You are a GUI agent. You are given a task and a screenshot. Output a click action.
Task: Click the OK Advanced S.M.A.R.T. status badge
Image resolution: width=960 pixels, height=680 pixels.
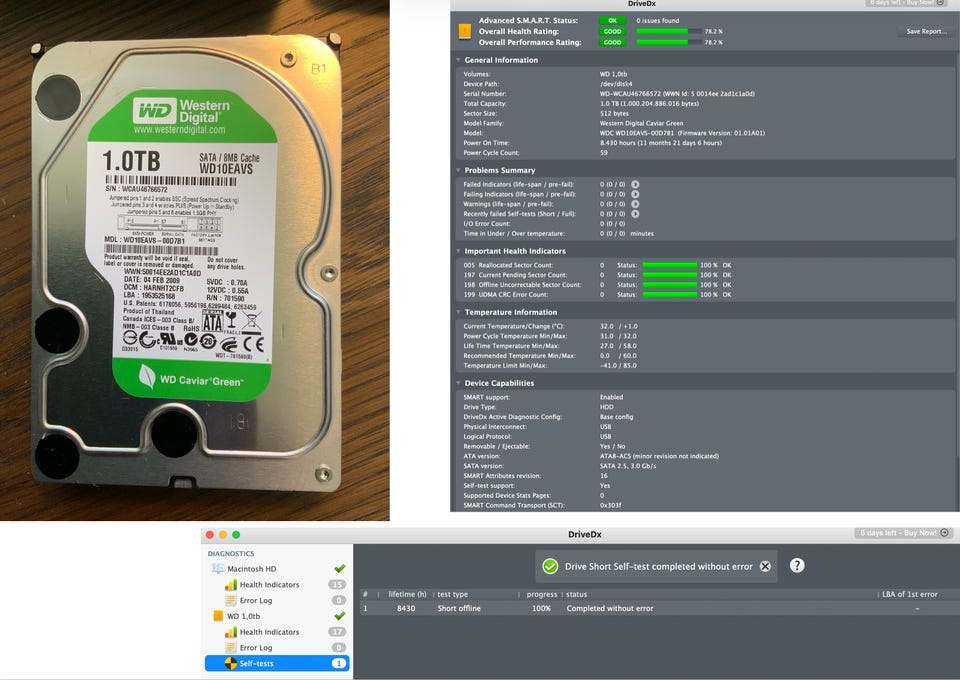coord(612,20)
